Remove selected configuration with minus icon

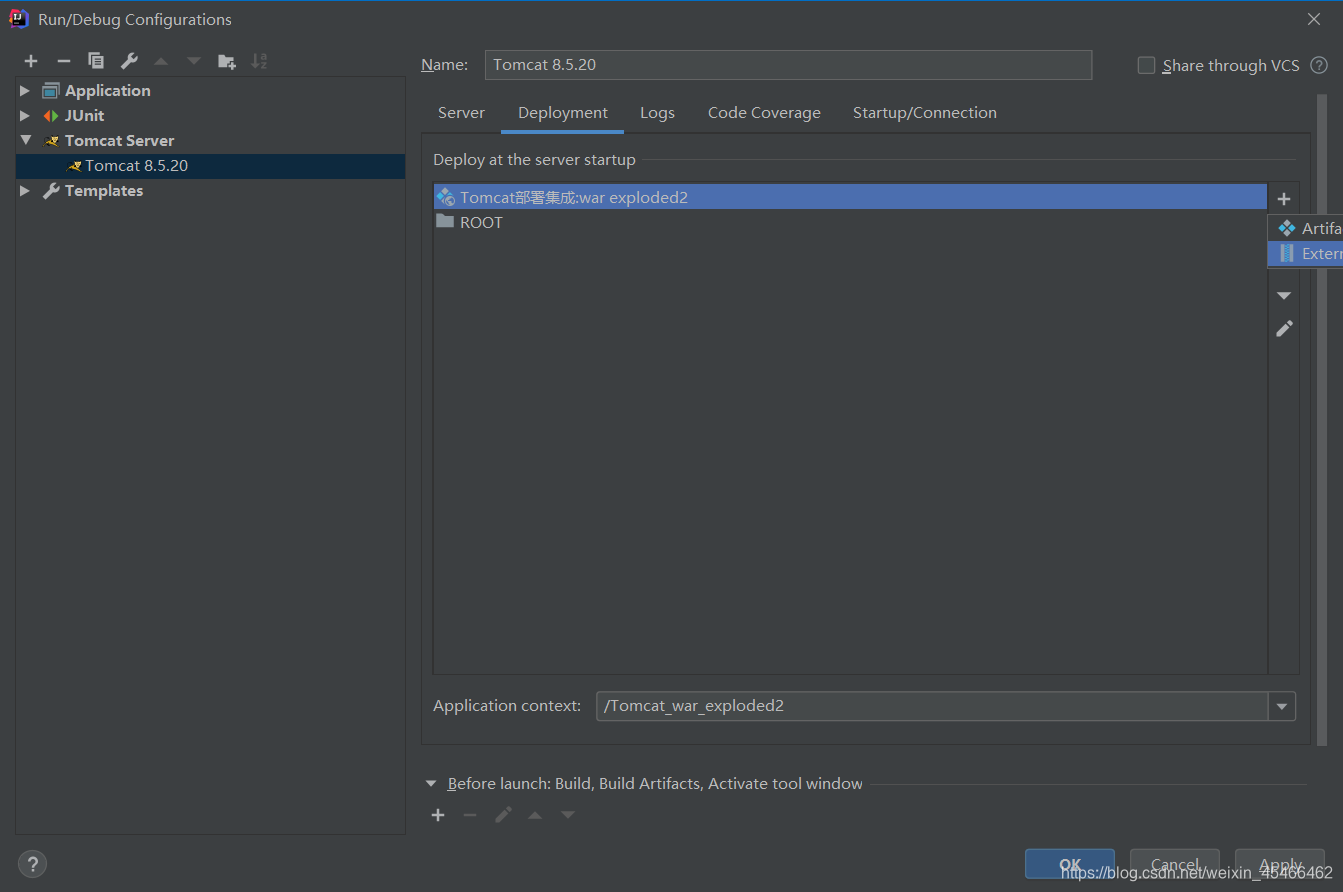63,61
